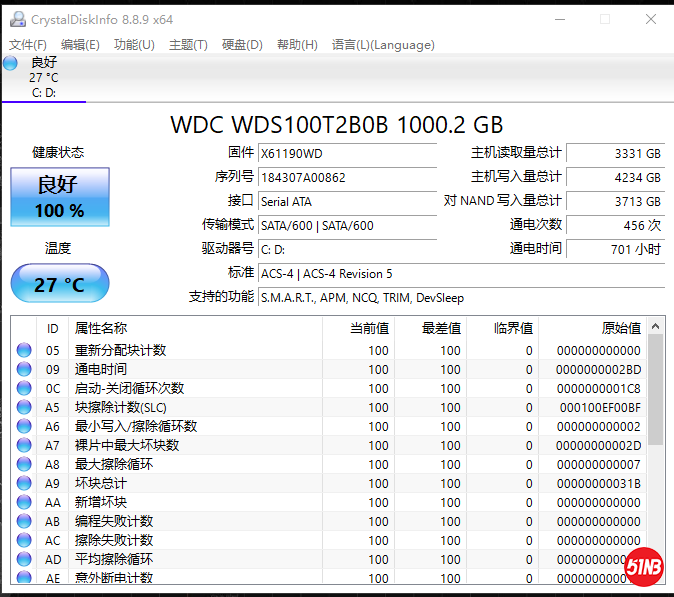Click status orb for A9 坏块总计
Viewport: 674px width, 597px height.
coord(24,484)
